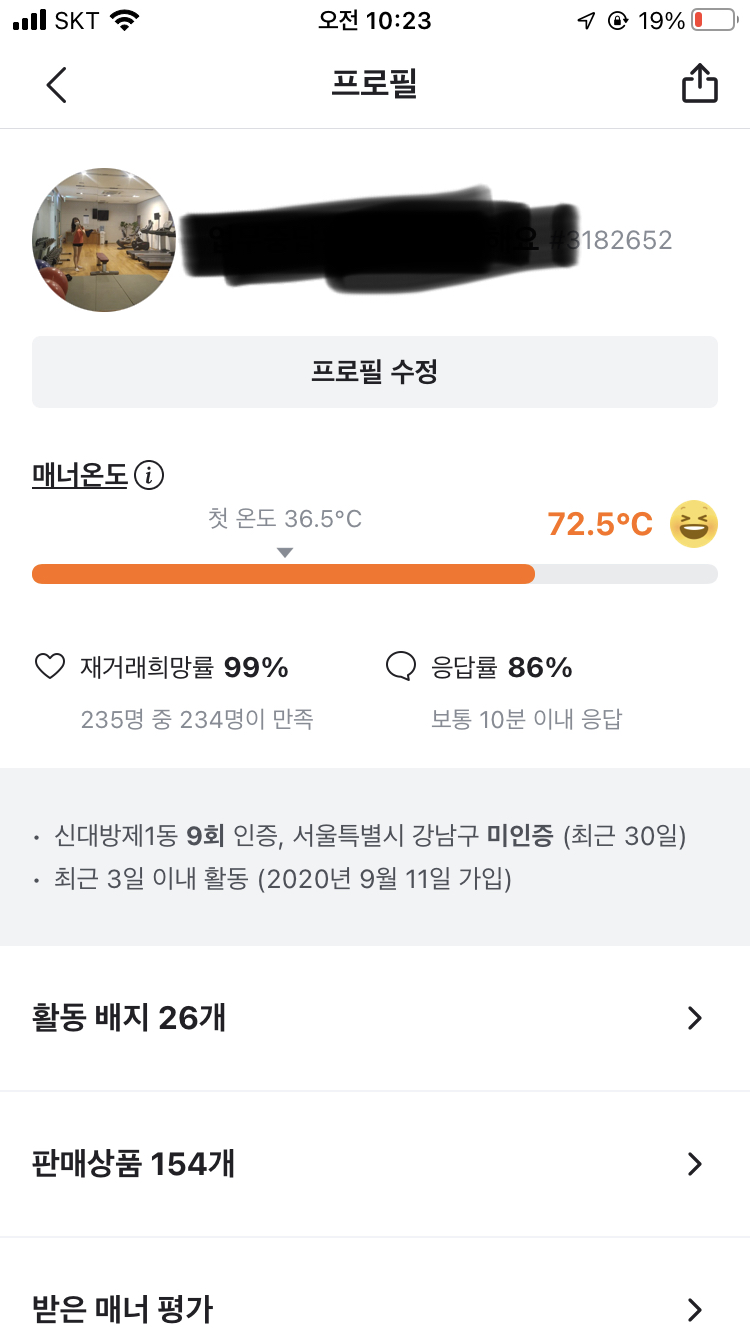
Task: Tap the 첫 온도 36.5°C marker triangle
Action: (285, 553)
